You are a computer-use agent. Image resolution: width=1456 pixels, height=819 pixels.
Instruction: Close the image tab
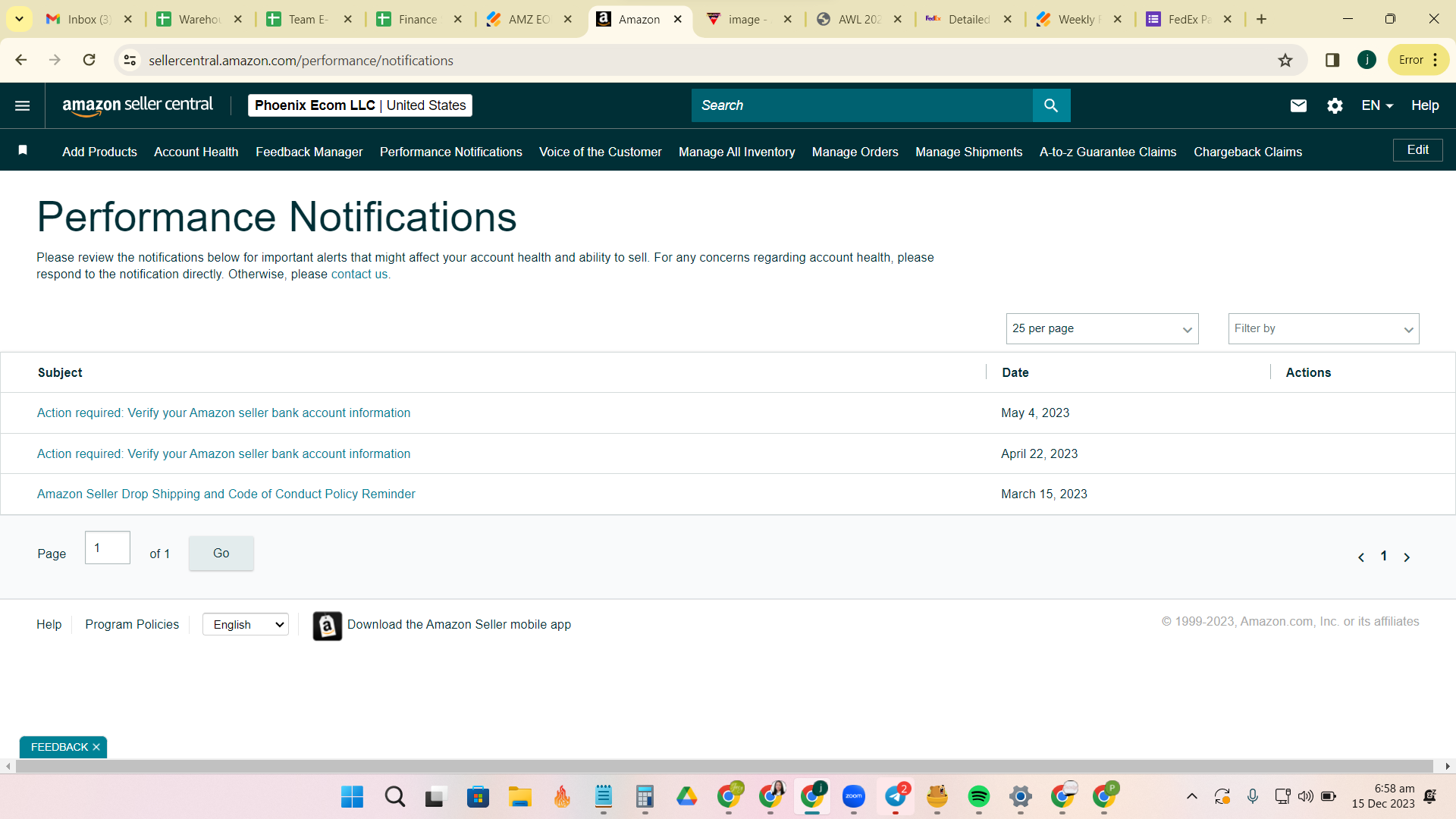pyautogui.click(x=788, y=19)
